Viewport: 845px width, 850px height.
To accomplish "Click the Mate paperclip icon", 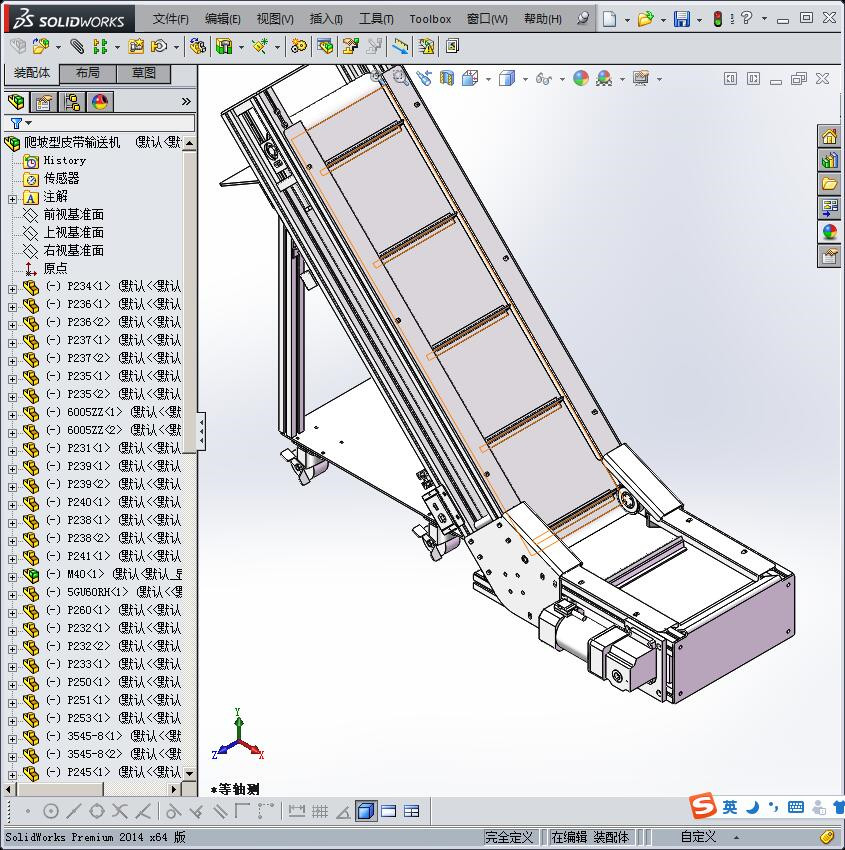I will [x=77, y=47].
